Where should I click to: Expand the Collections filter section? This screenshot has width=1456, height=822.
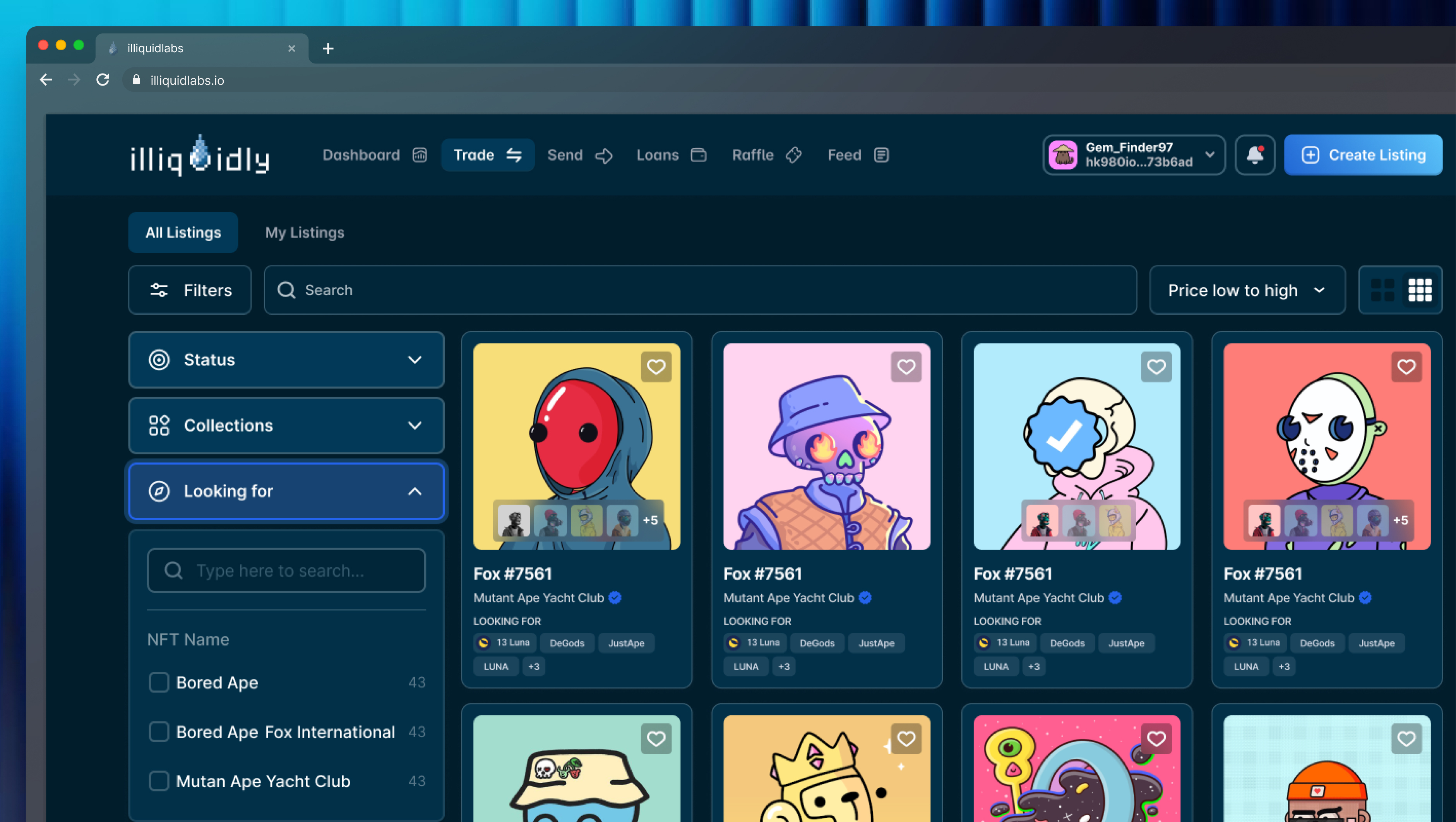point(286,425)
